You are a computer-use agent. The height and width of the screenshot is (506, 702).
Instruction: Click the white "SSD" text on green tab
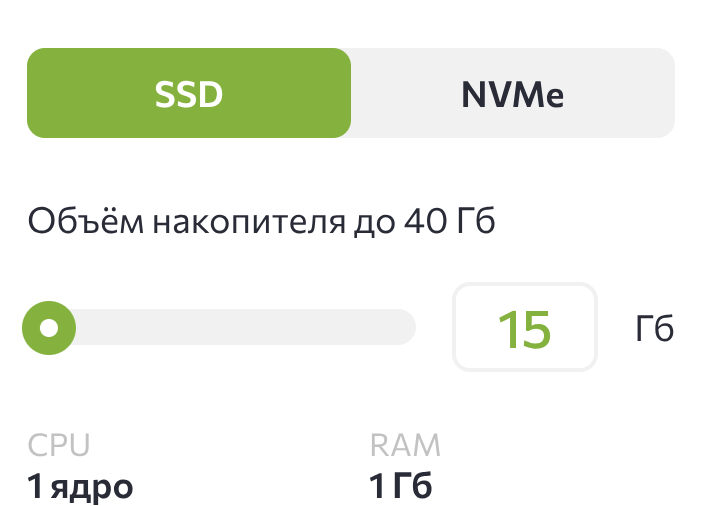[188, 94]
